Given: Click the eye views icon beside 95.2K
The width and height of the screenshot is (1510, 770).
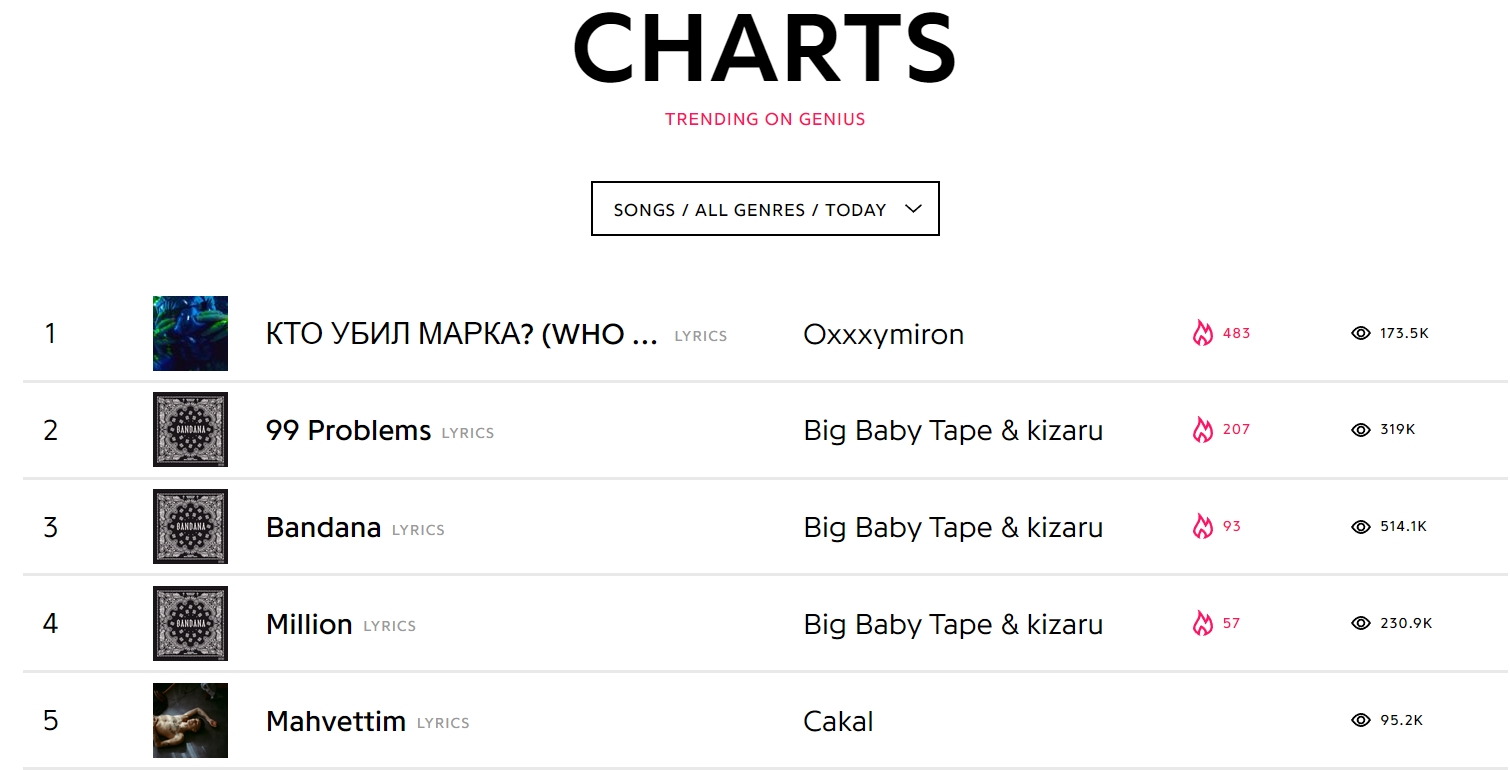Looking at the screenshot, I should 1360,720.
